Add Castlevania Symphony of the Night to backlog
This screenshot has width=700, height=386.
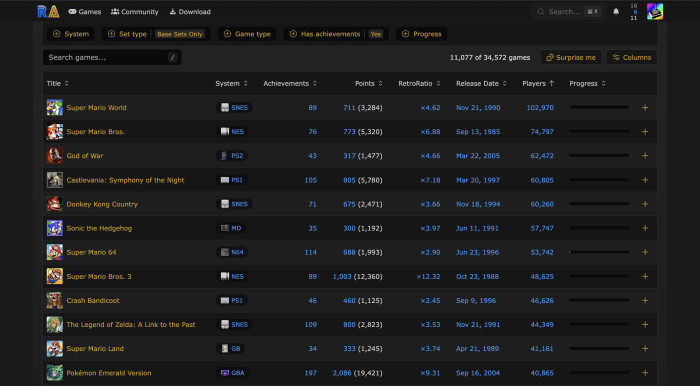point(645,180)
